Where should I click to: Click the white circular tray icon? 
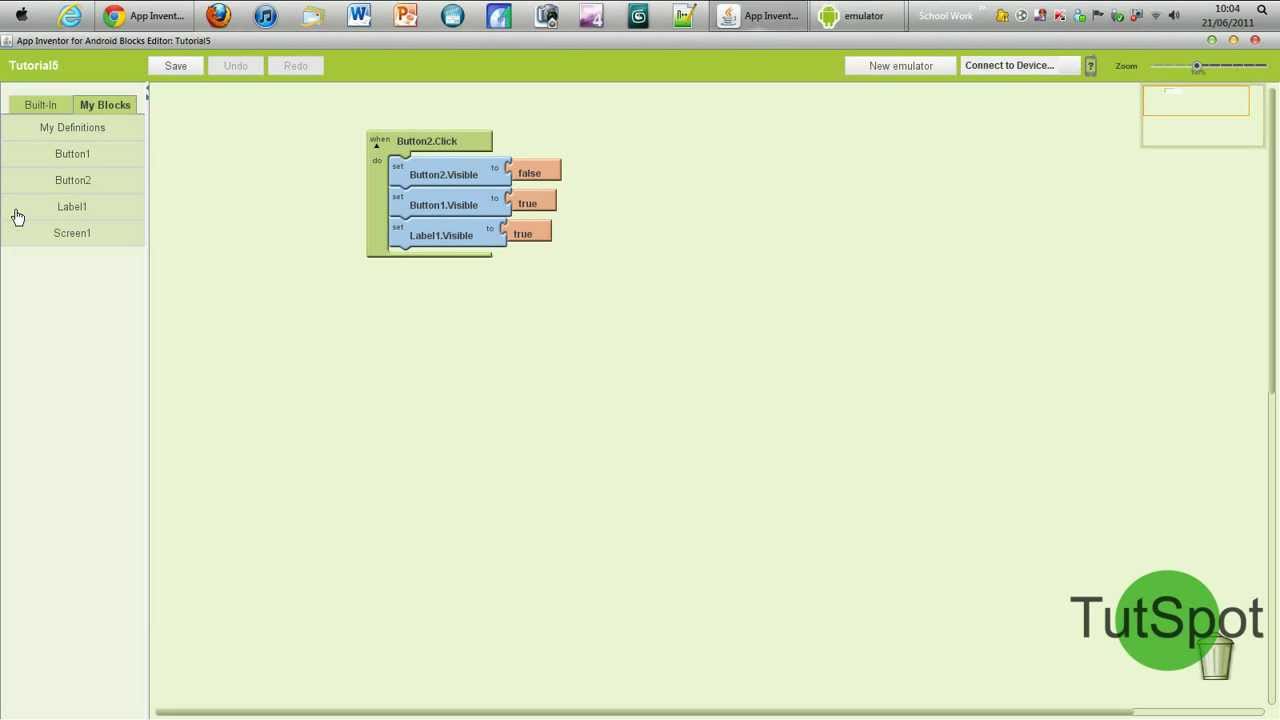[1021, 15]
